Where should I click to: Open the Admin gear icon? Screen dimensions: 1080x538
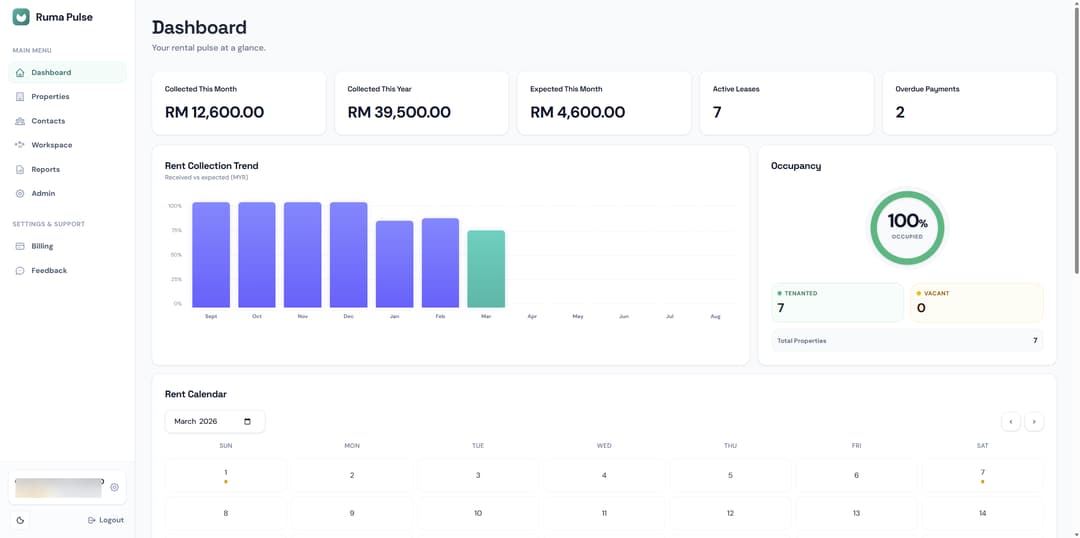20,194
